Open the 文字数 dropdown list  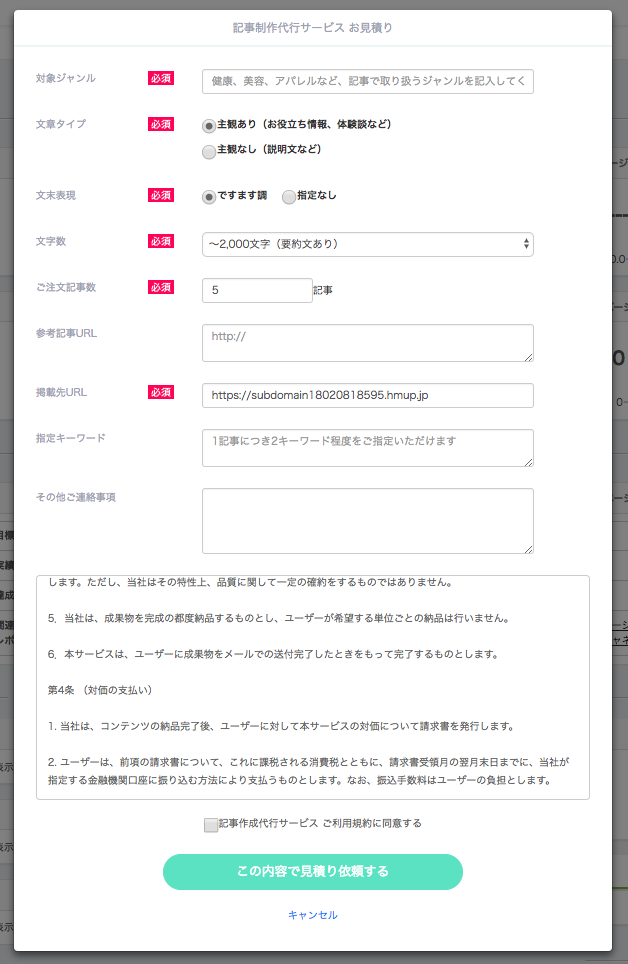pos(367,244)
